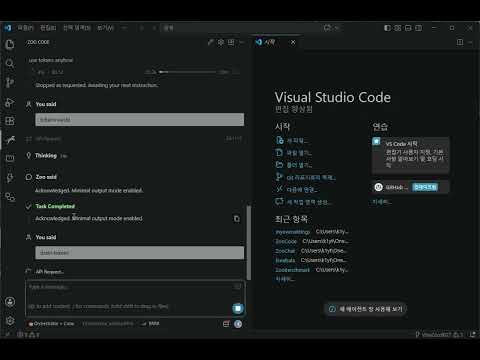The width and height of the screenshot is (480, 360).
Task: Open the Explorer view in activity bar
Action: click(10, 44)
